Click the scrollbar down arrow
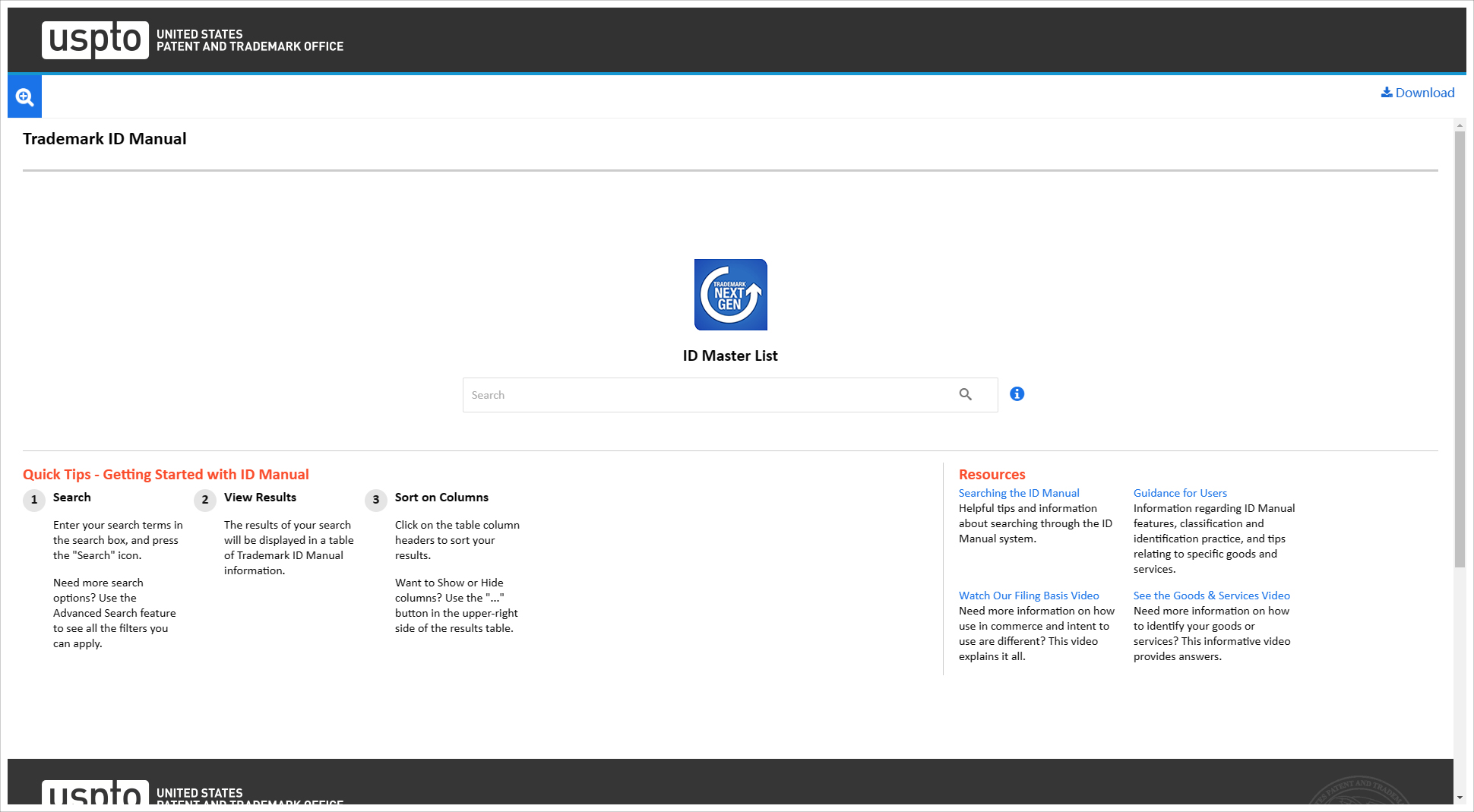 click(x=1460, y=798)
